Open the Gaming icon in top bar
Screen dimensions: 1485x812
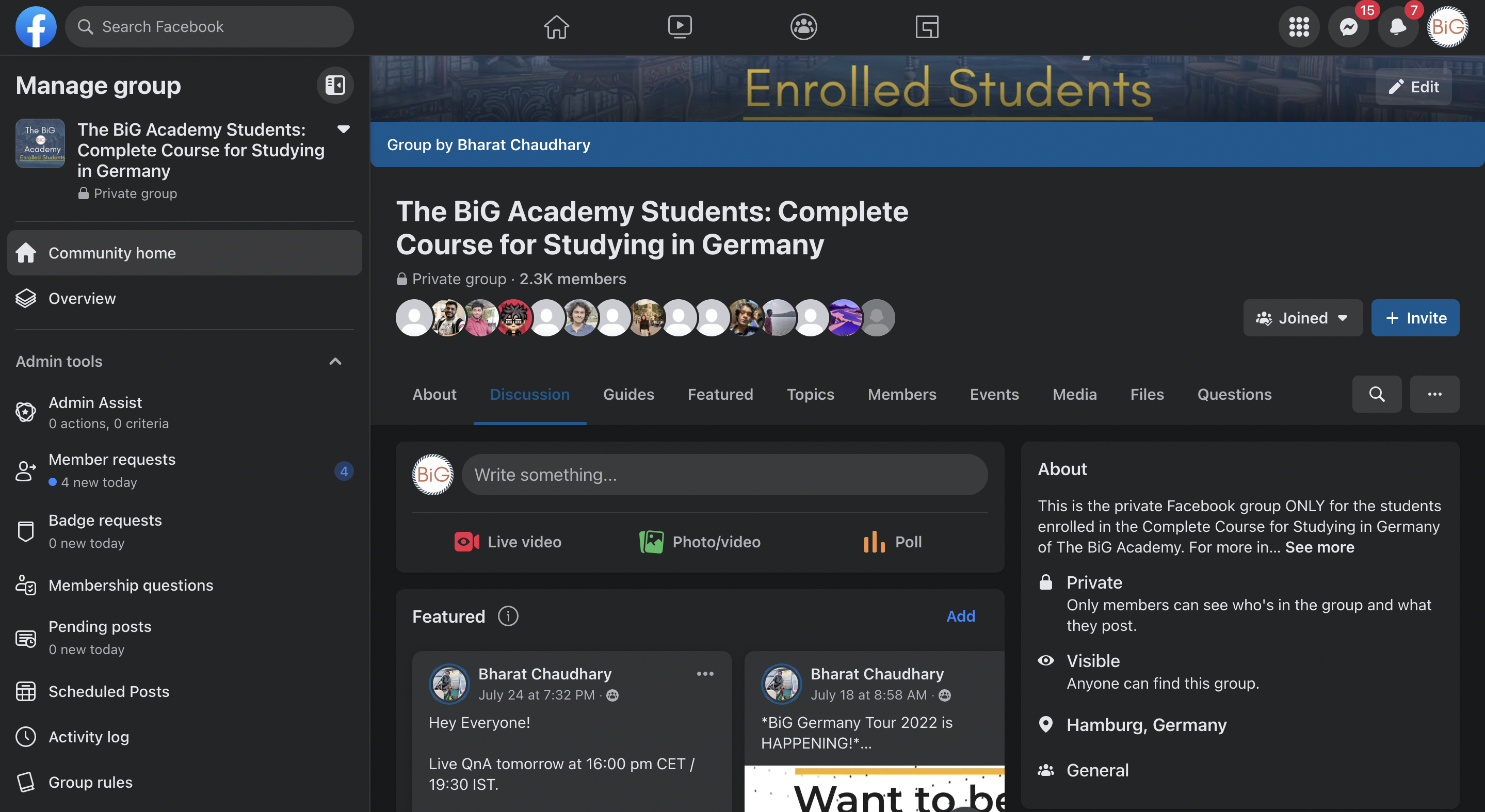[927, 26]
